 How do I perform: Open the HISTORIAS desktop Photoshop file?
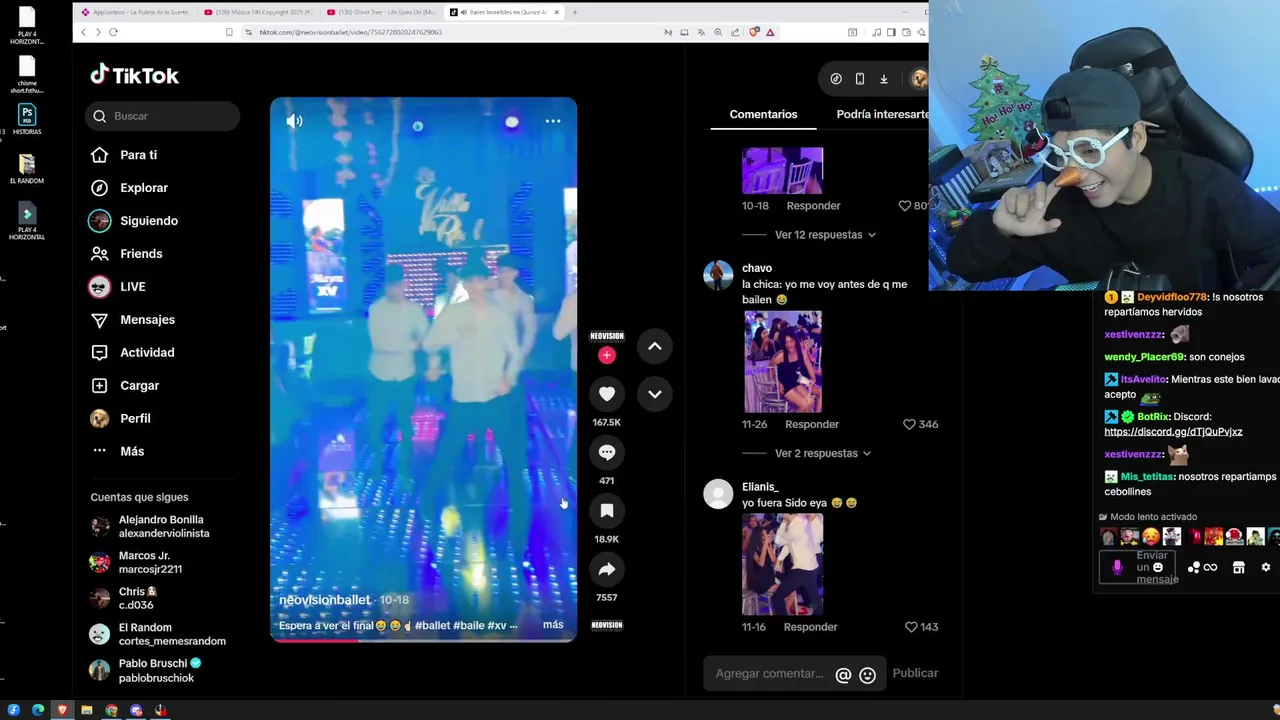coord(27,120)
